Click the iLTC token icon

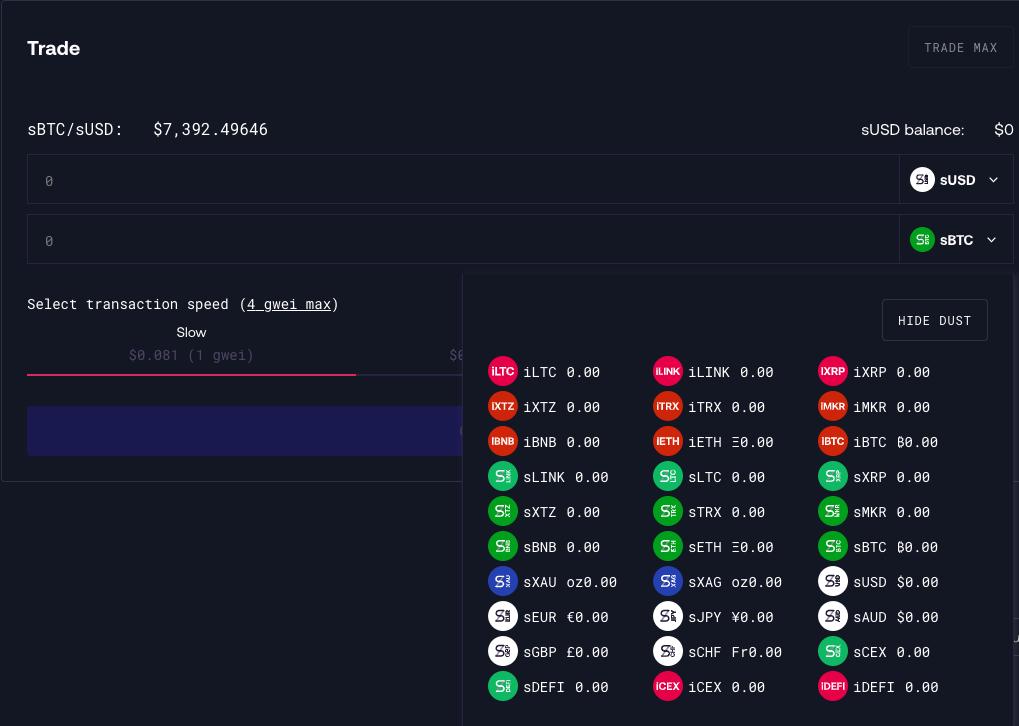click(x=502, y=372)
